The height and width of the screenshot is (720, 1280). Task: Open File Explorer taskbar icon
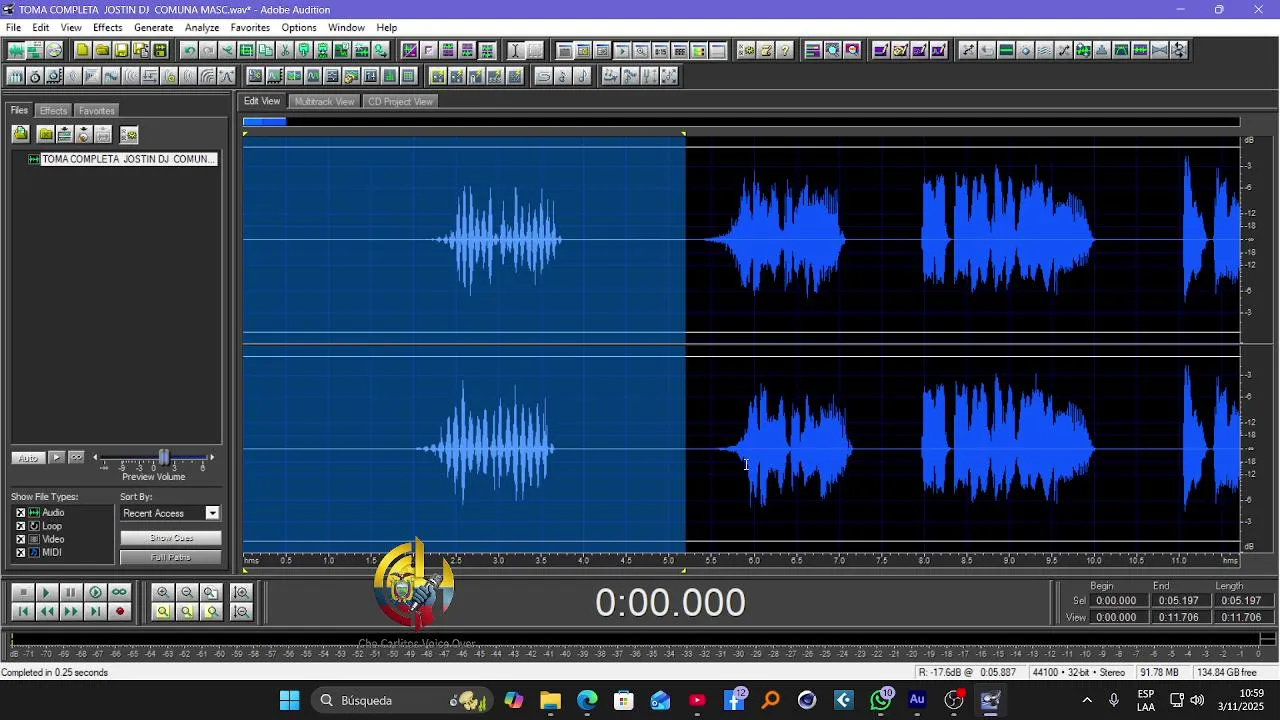550,700
